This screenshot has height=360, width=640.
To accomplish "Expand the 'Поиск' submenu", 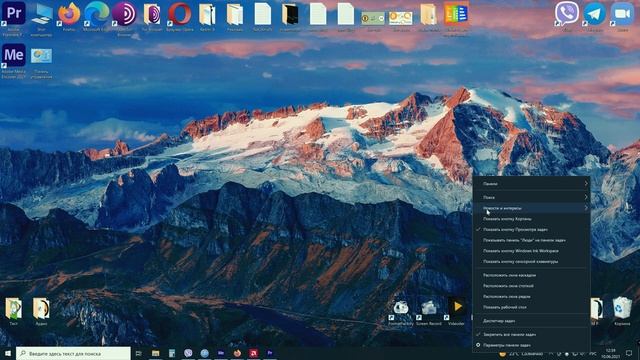I will pos(531,197).
